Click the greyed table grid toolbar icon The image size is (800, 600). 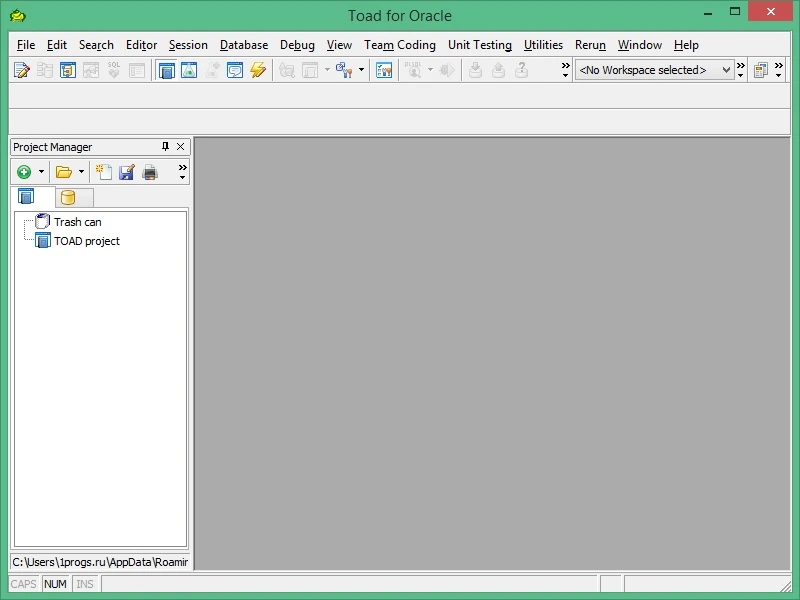coord(137,70)
